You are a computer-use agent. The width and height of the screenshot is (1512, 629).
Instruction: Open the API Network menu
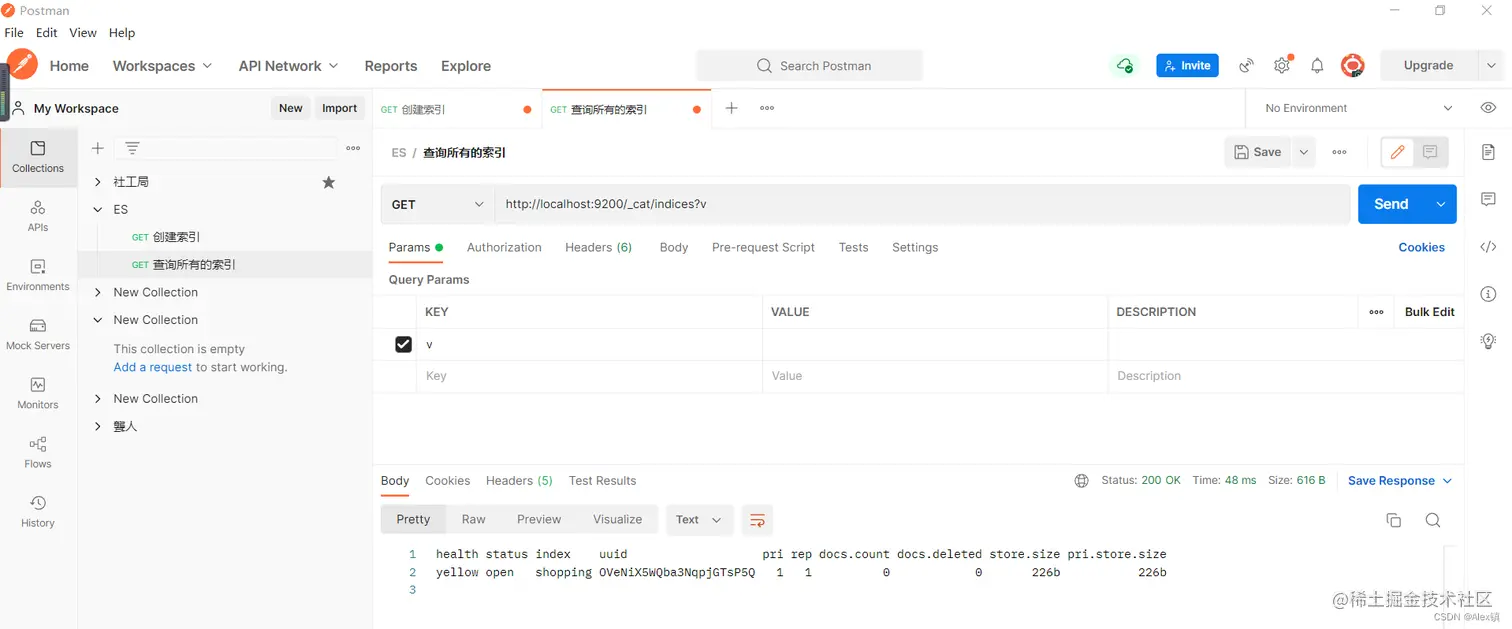[x=288, y=66]
